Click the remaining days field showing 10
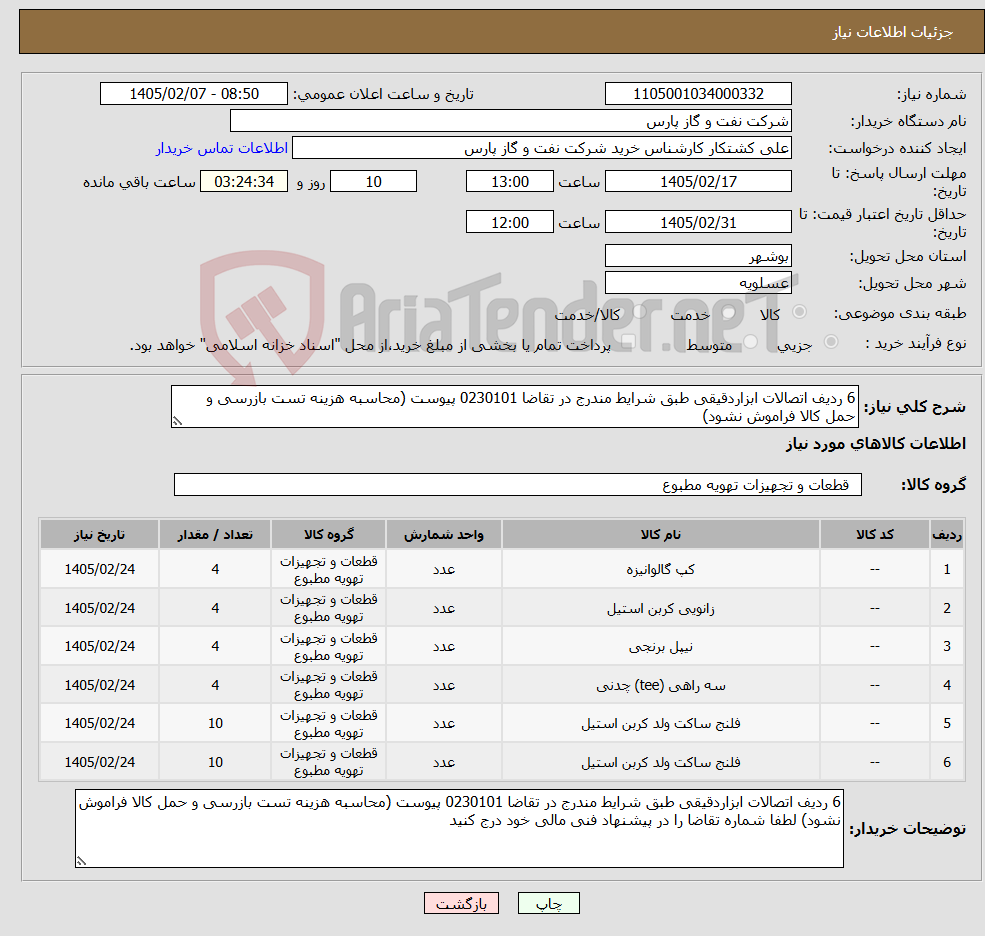 pos(373,182)
